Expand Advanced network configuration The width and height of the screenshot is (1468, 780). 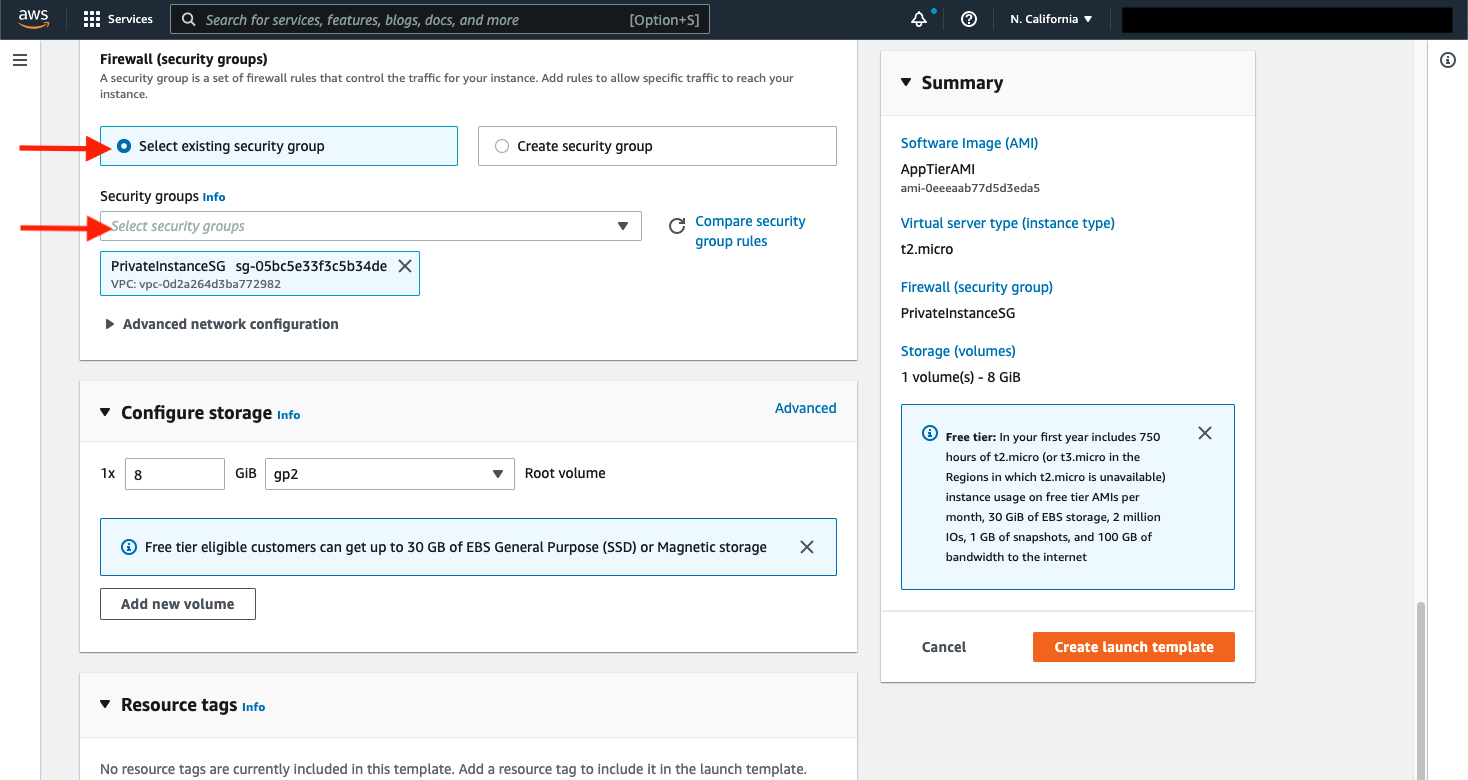coord(222,324)
